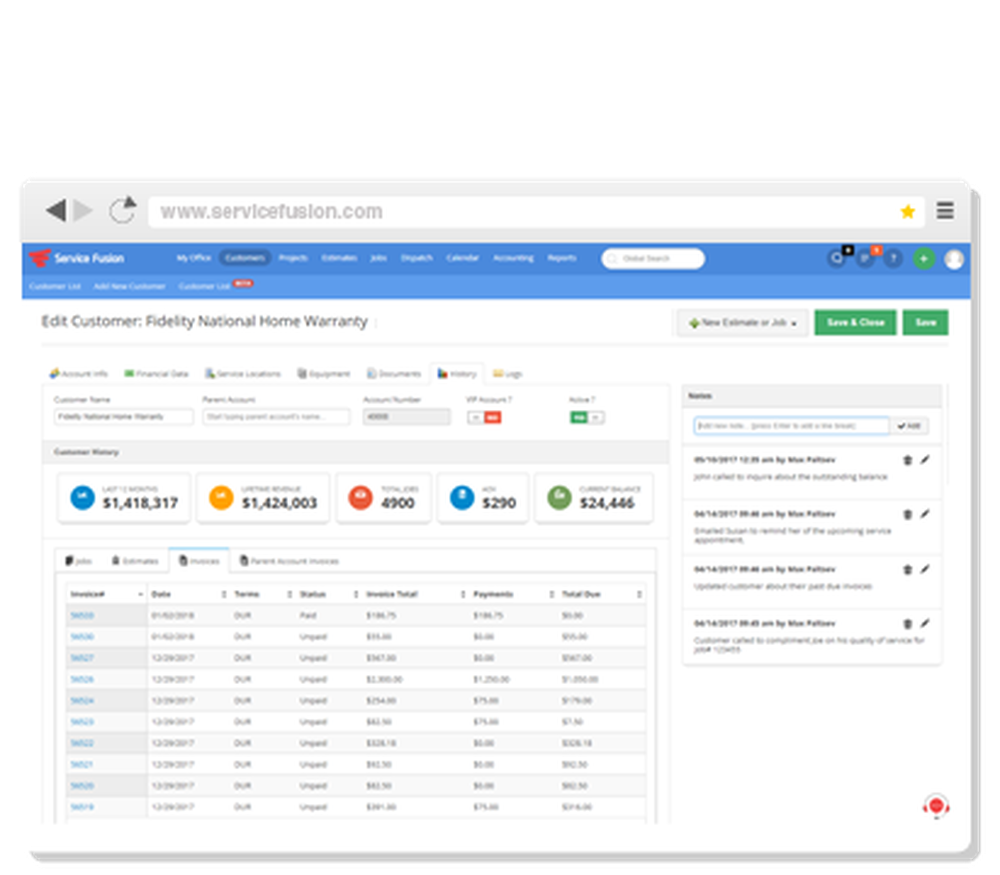Sort invoices by the Date column
The height and width of the screenshot is (875, 1000).
tap(163, 593)
